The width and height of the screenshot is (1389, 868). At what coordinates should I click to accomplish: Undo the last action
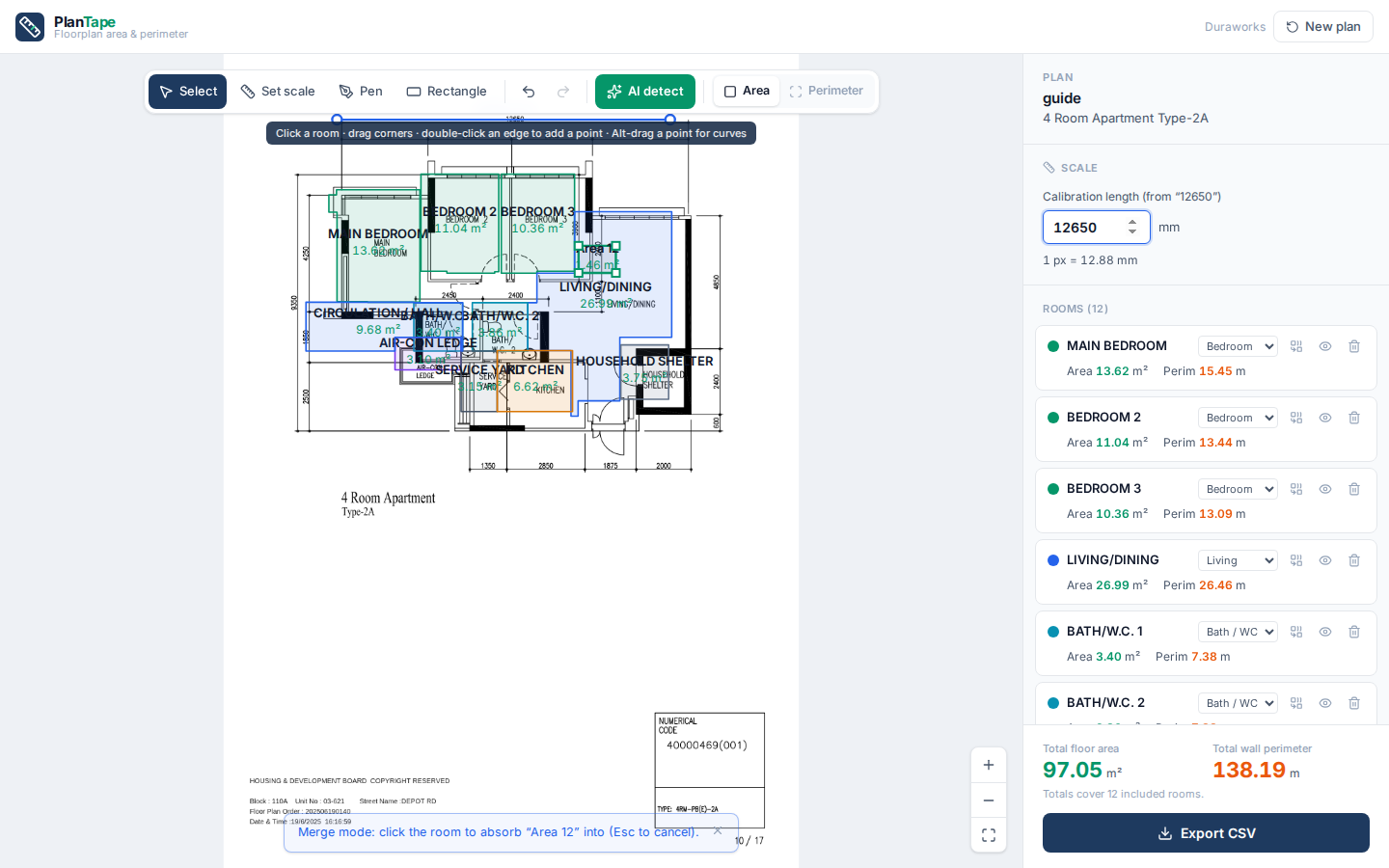coord(529,92)
